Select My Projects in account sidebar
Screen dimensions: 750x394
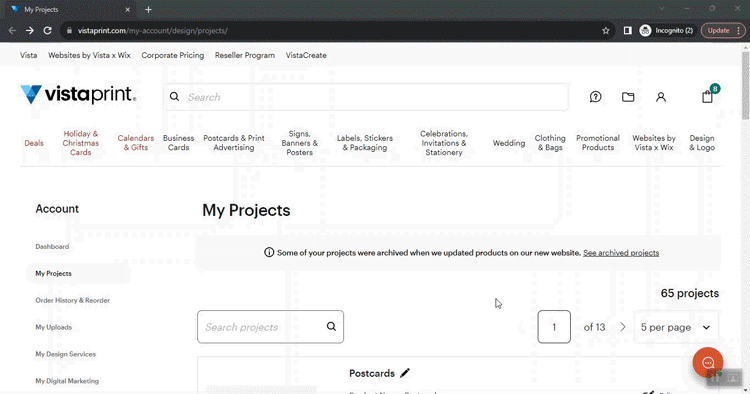tap(54, 274)
